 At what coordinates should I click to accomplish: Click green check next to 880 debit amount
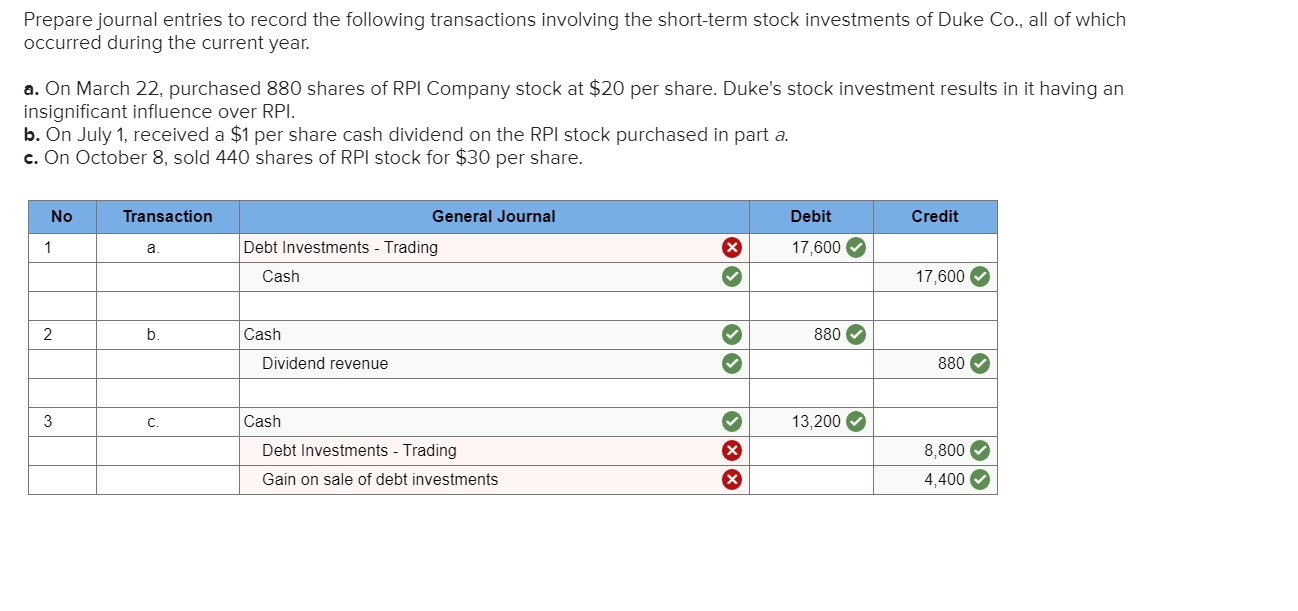[x=856, y=334]
